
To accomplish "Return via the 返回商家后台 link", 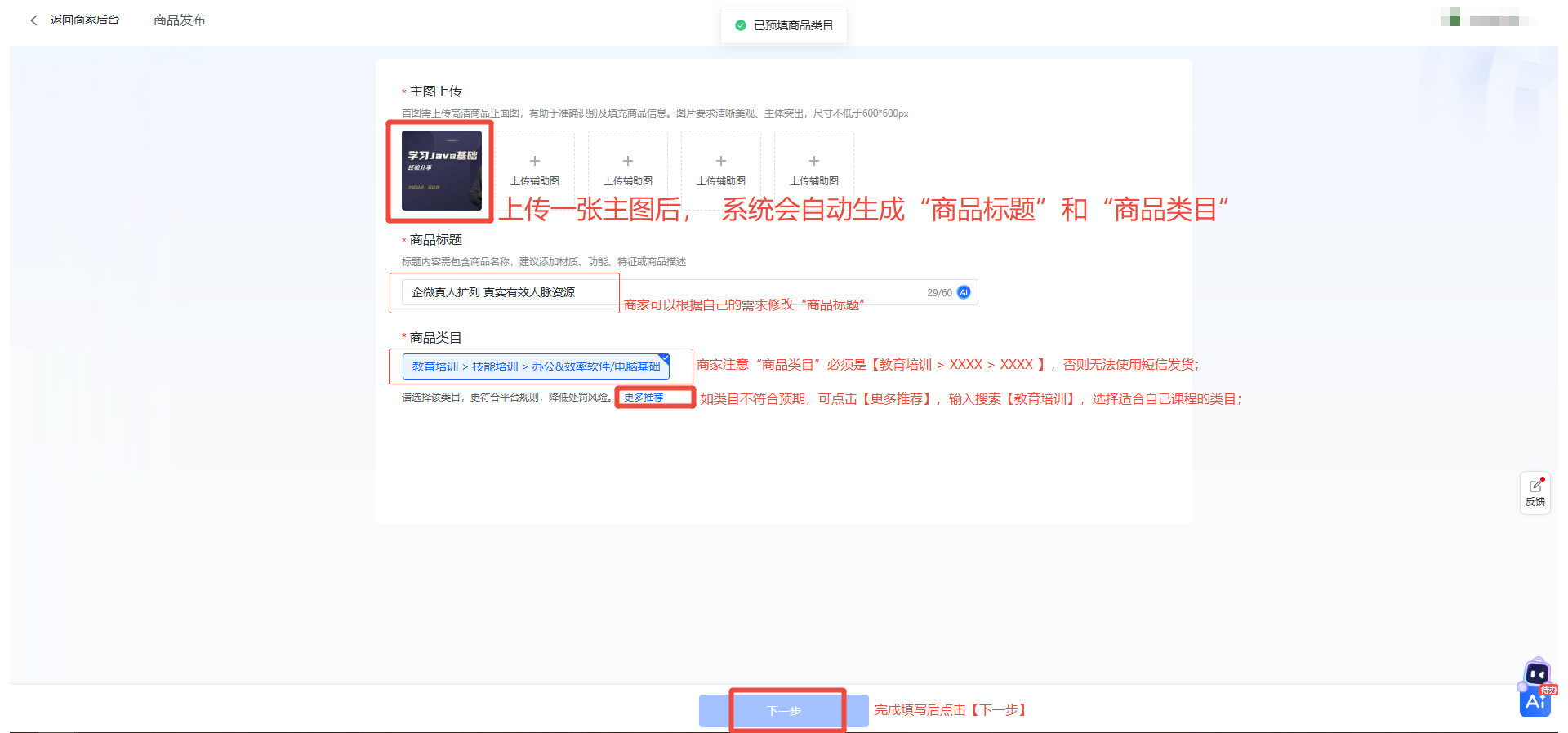I will tap(84, 20).
